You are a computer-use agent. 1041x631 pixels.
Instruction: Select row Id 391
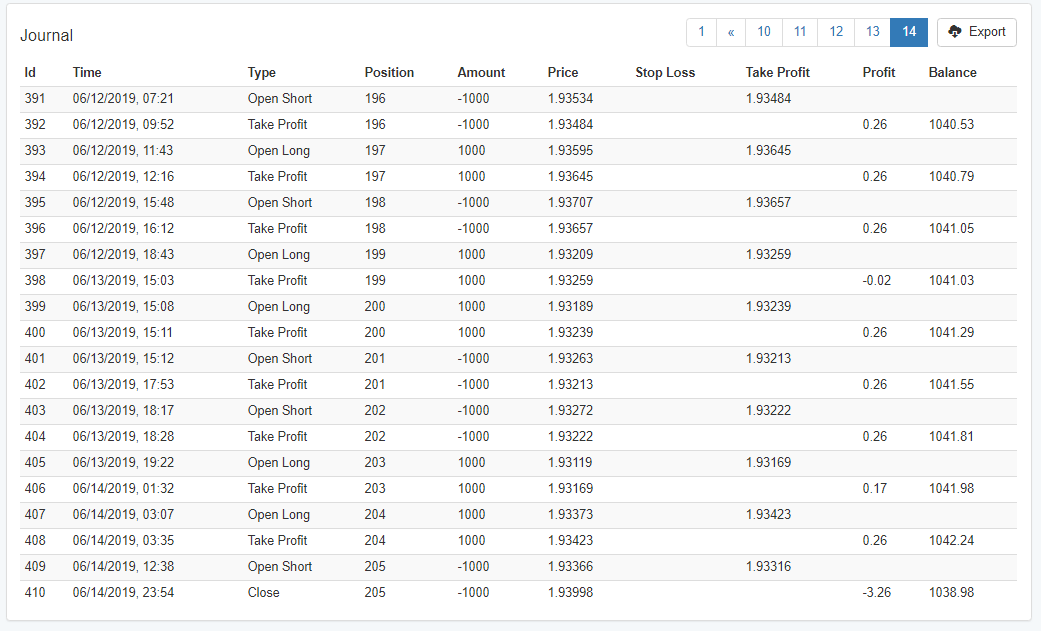[x=35, y=98]
